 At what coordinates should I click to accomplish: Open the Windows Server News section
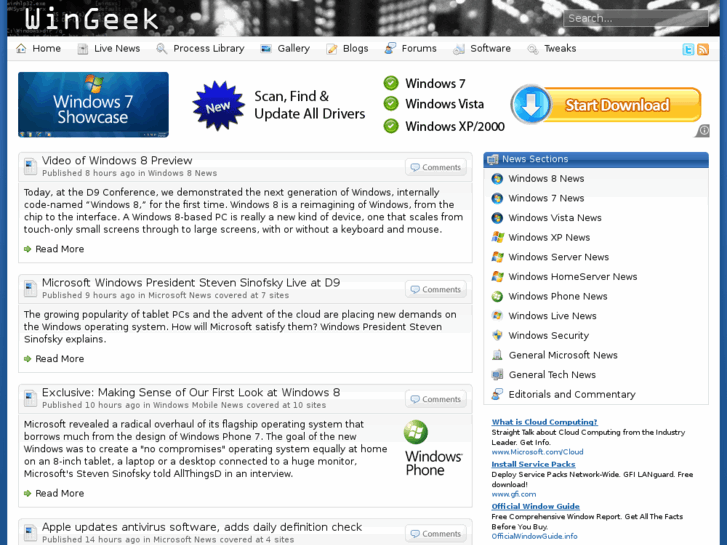558,256
